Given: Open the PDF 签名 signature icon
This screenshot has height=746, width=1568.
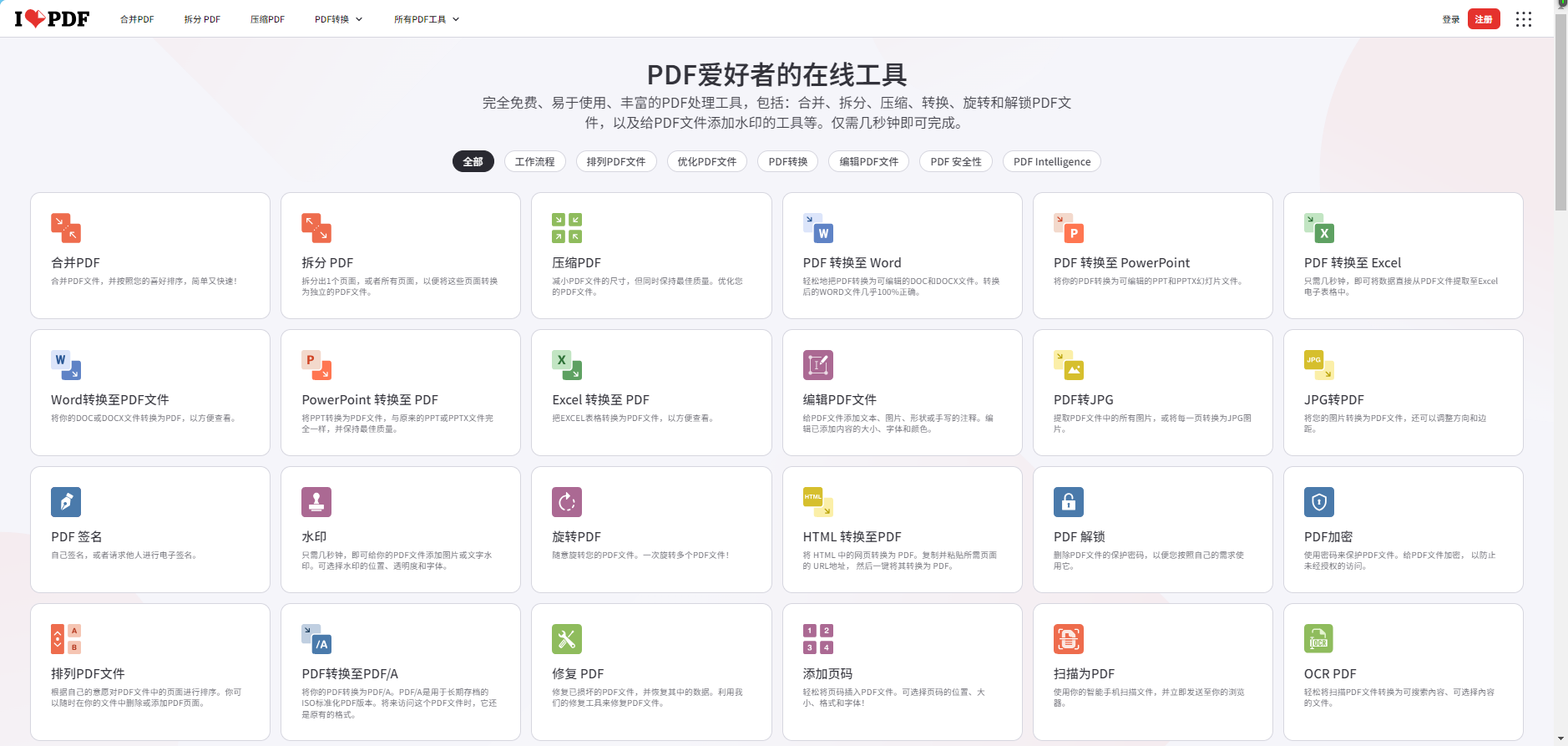Looking at the screenshot, I should 66,502.
